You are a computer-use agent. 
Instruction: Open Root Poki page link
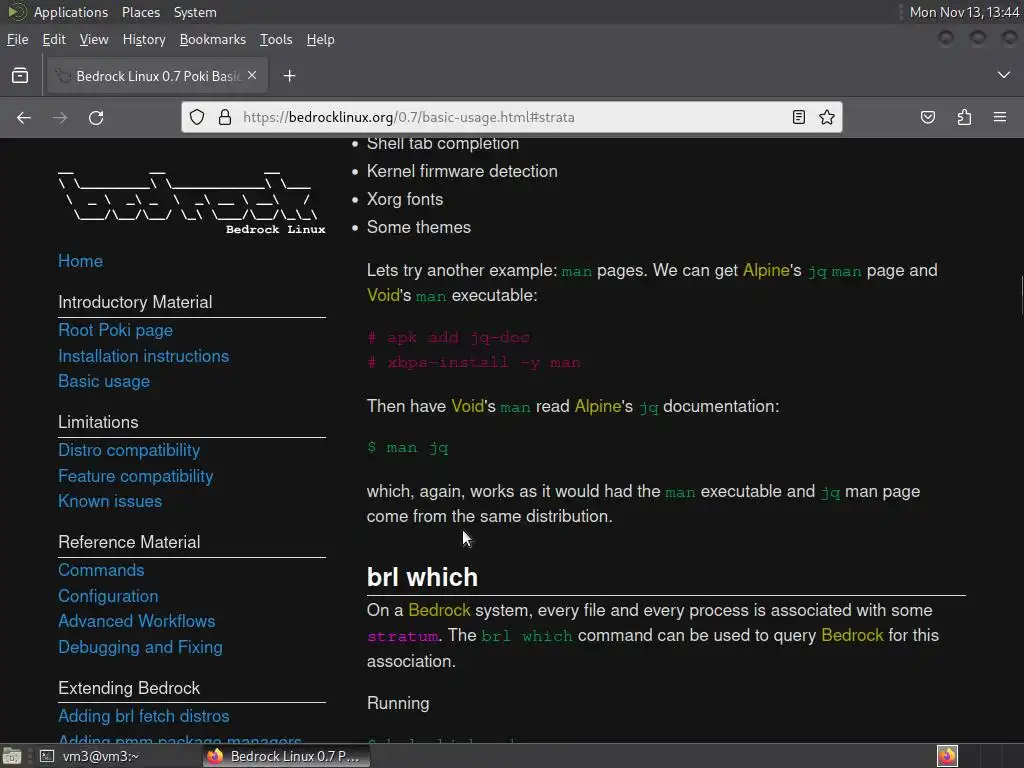coord(116,330)
